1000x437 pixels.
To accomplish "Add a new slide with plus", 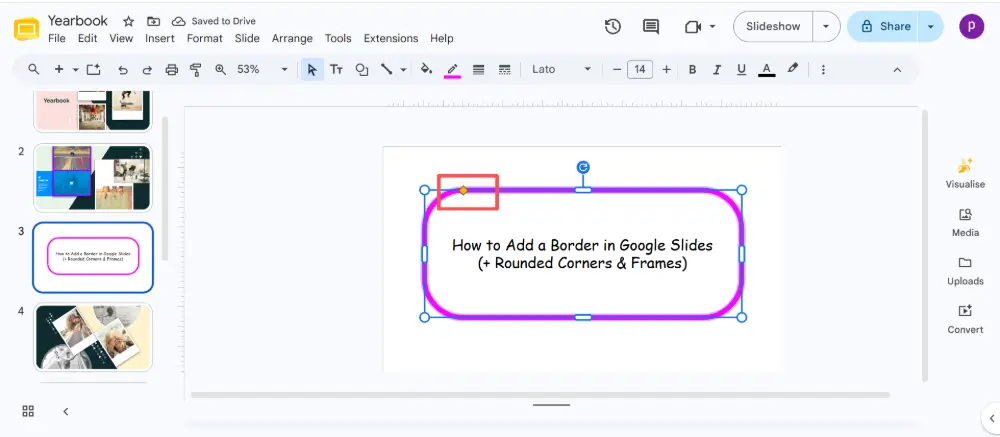I will pos(59,70).
